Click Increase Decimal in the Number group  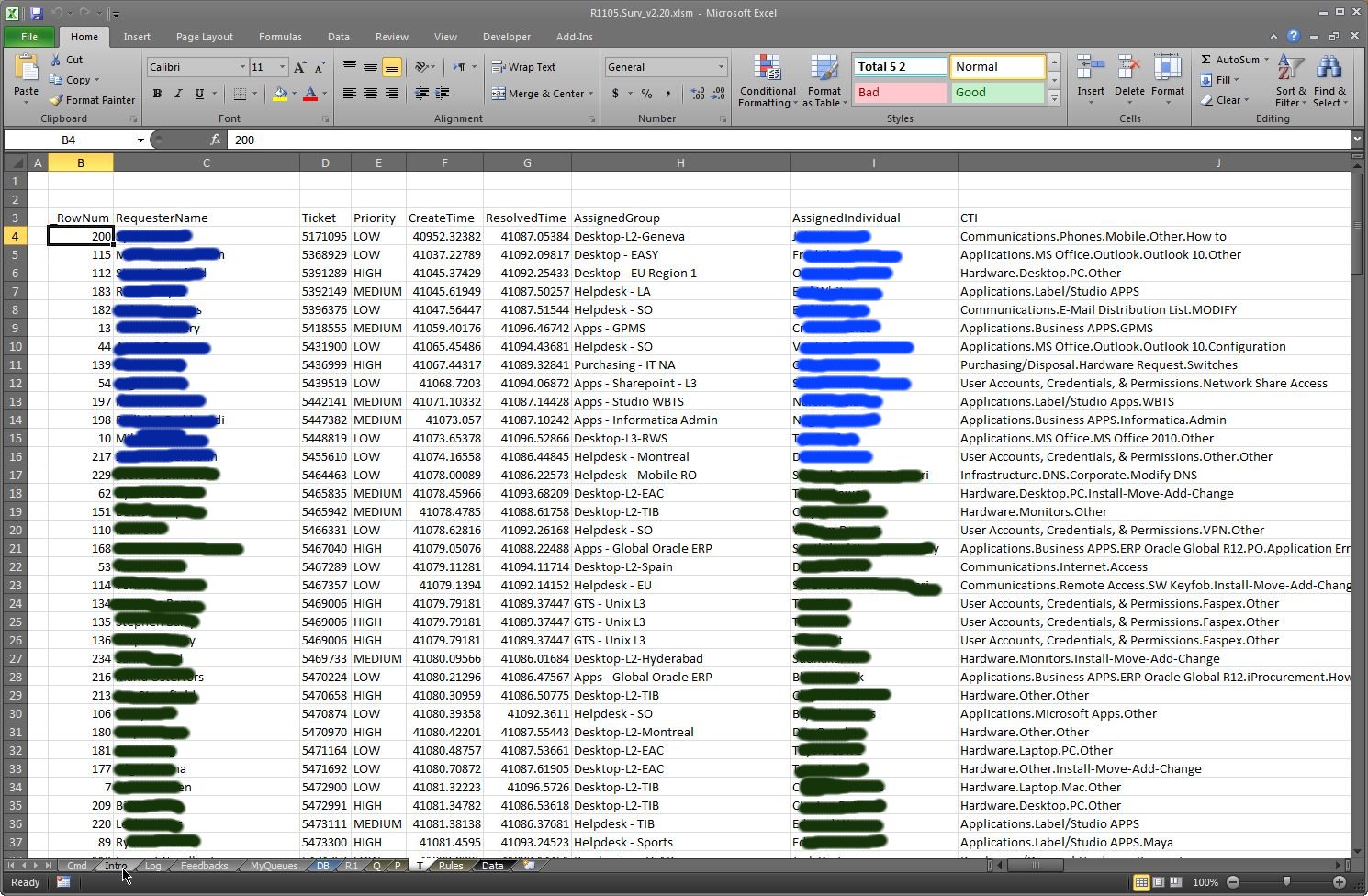(x=698, y=94)
